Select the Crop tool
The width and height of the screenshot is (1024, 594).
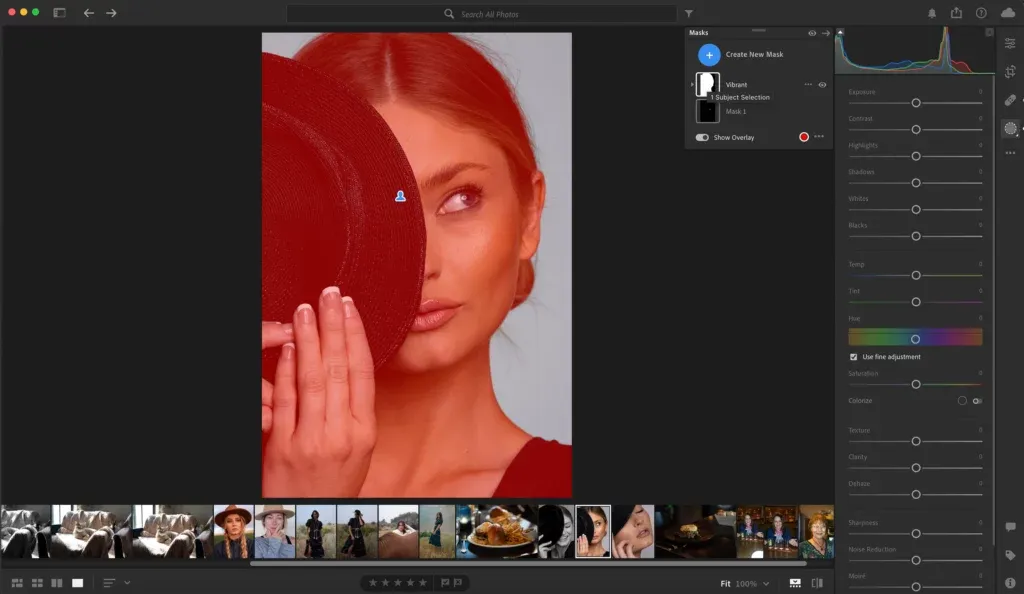coord(1010,73)
